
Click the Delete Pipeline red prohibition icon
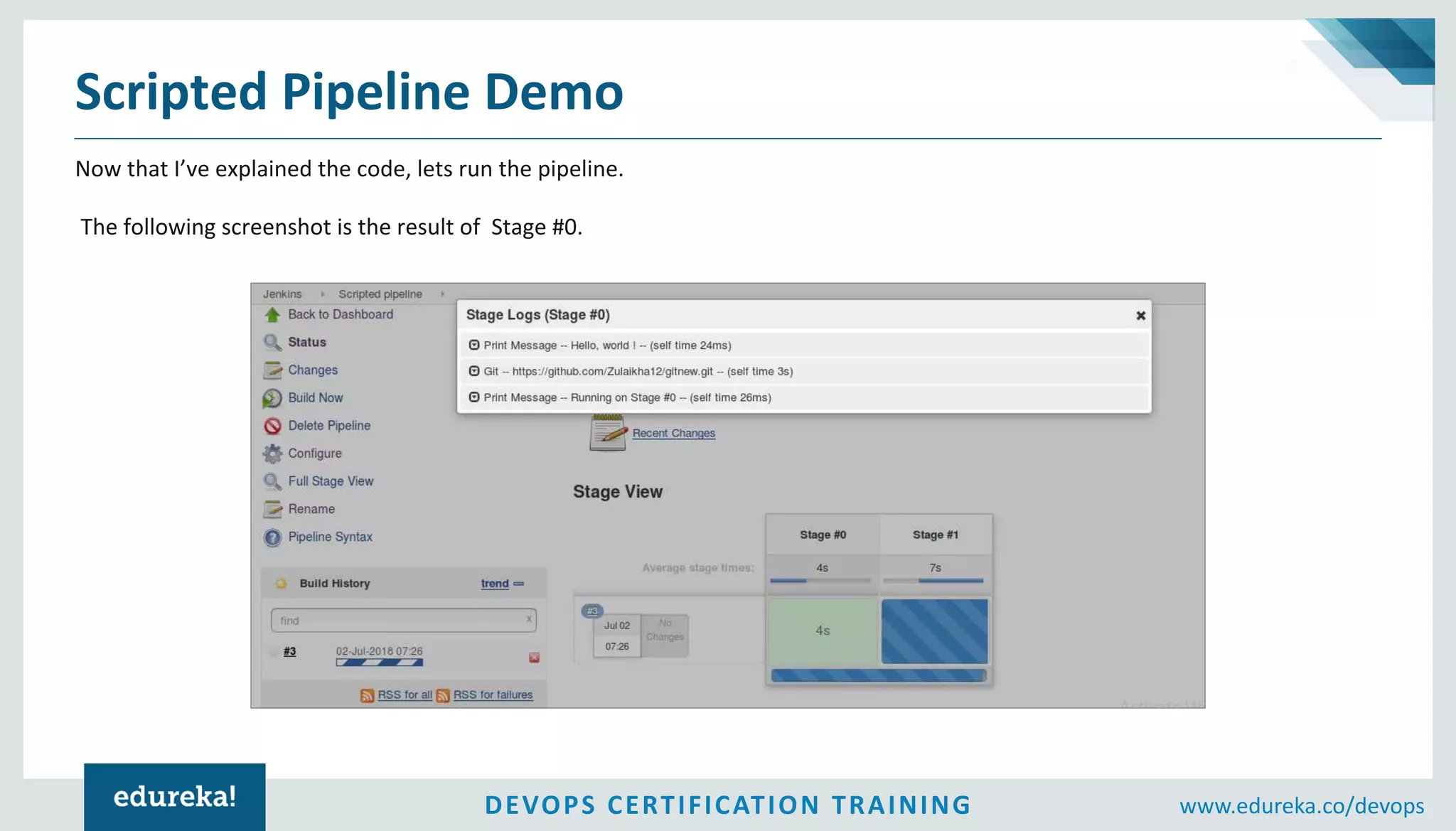[x=272, y=426]
